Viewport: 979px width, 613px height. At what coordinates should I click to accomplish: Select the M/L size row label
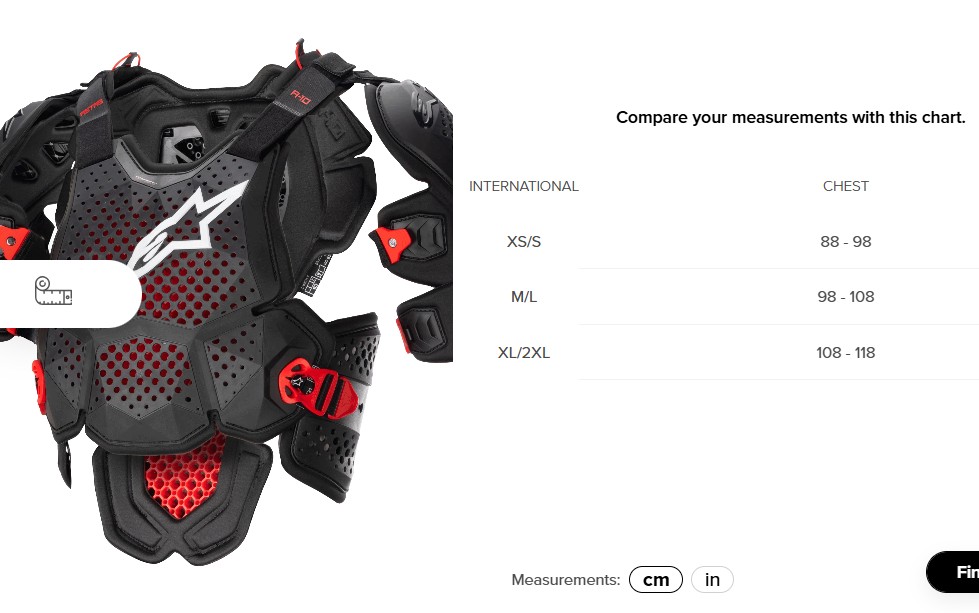(523, 297)
